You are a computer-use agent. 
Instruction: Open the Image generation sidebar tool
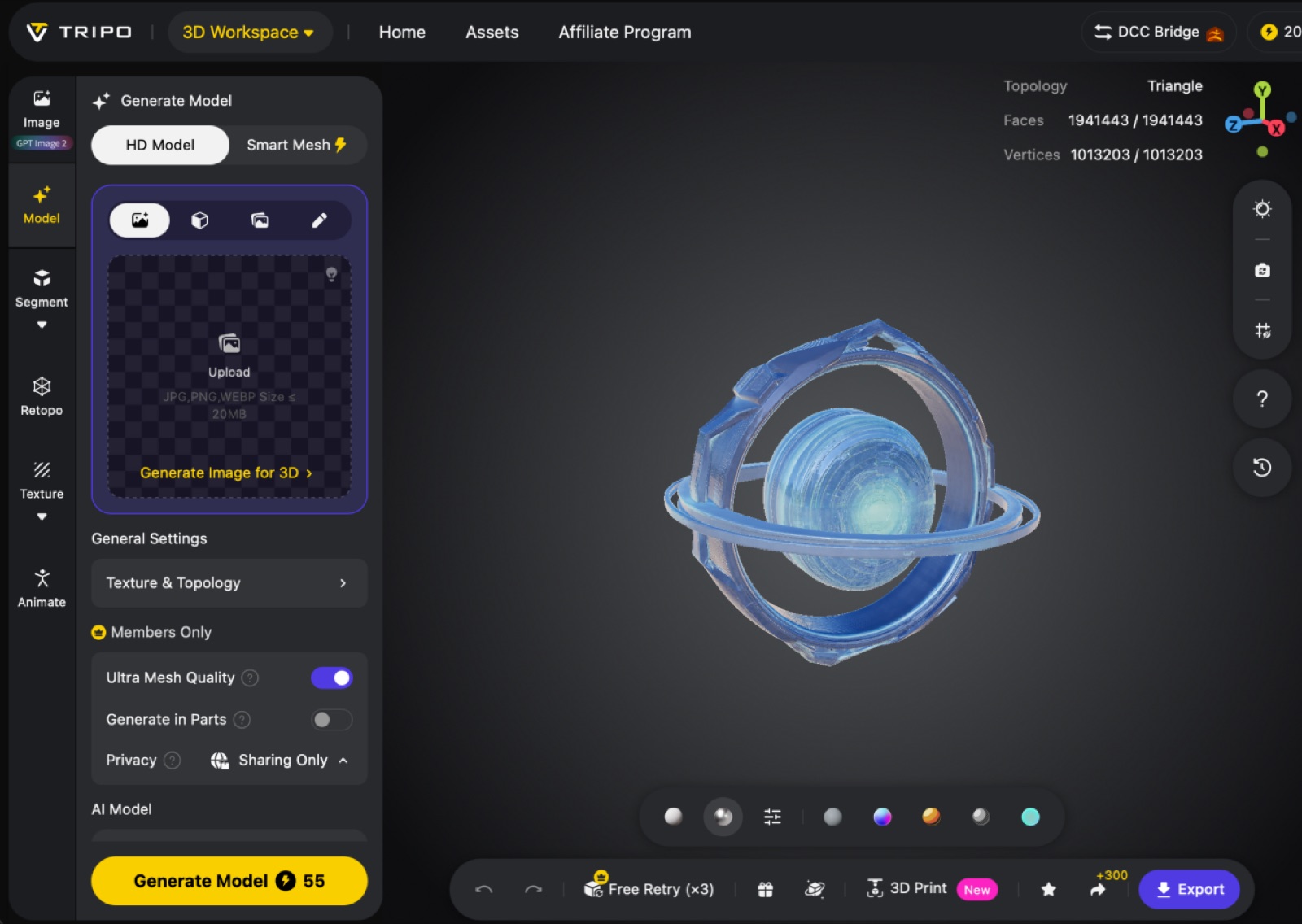42,110
